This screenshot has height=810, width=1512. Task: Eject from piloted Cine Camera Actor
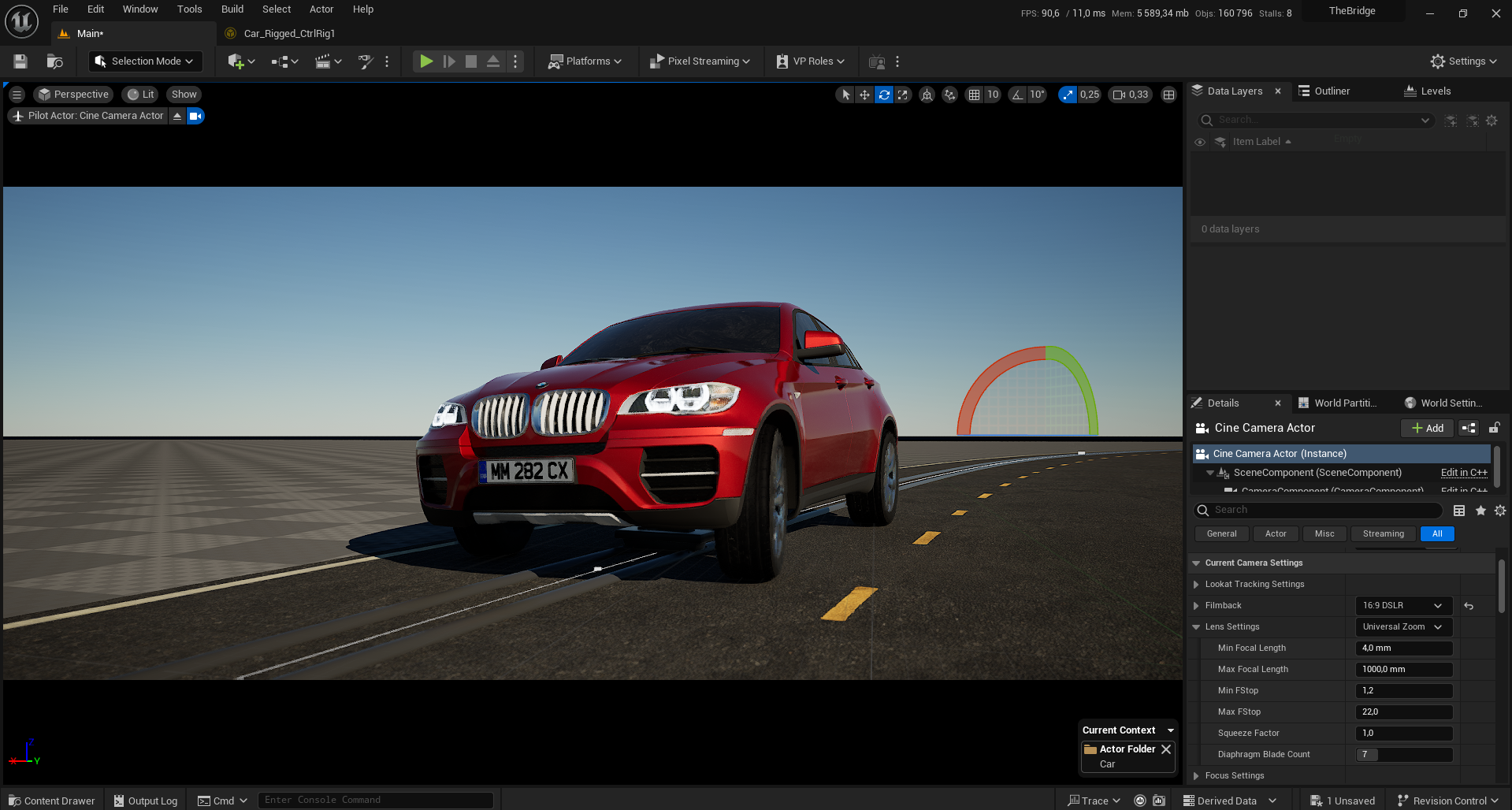[177, 116]
